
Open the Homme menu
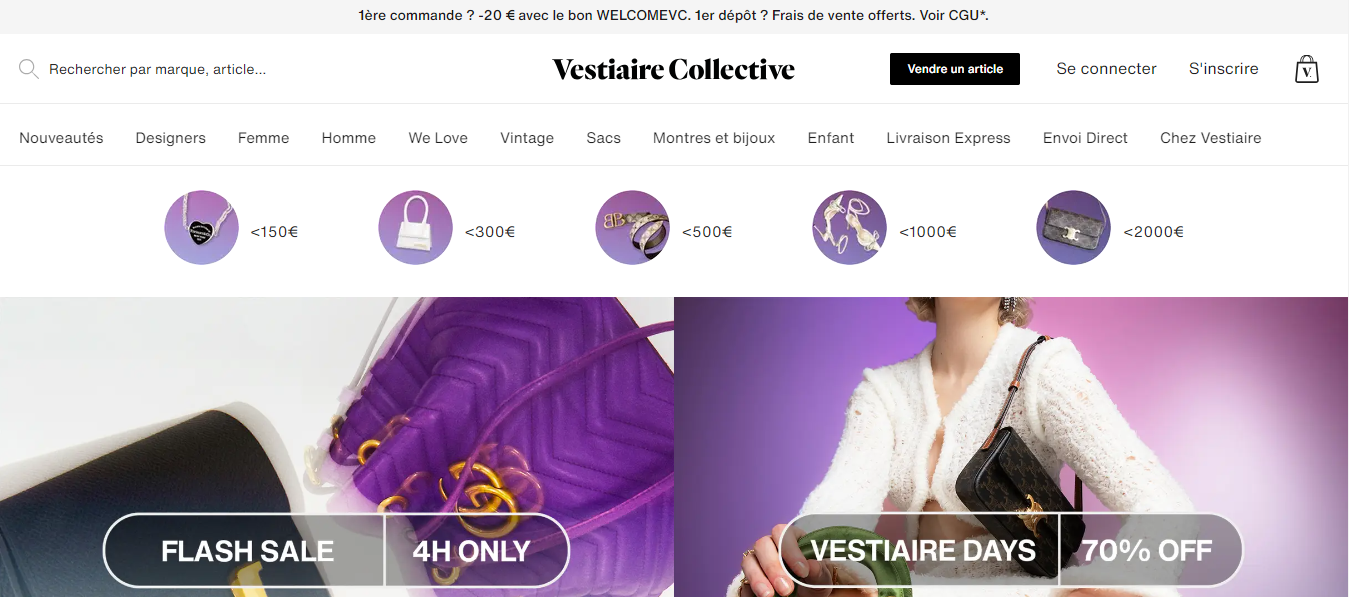pos(349,138)
